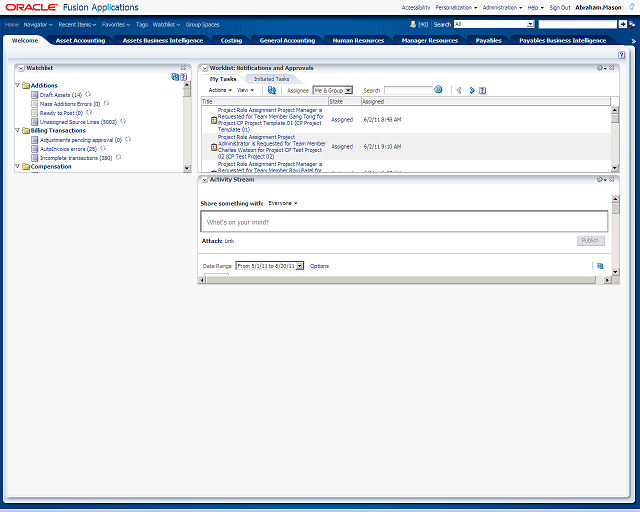Open the Share with Everyone dropdown
Image resolution: width=640 pixels, height=512 pixels.
pyautogui.click(x=284, y=203)
